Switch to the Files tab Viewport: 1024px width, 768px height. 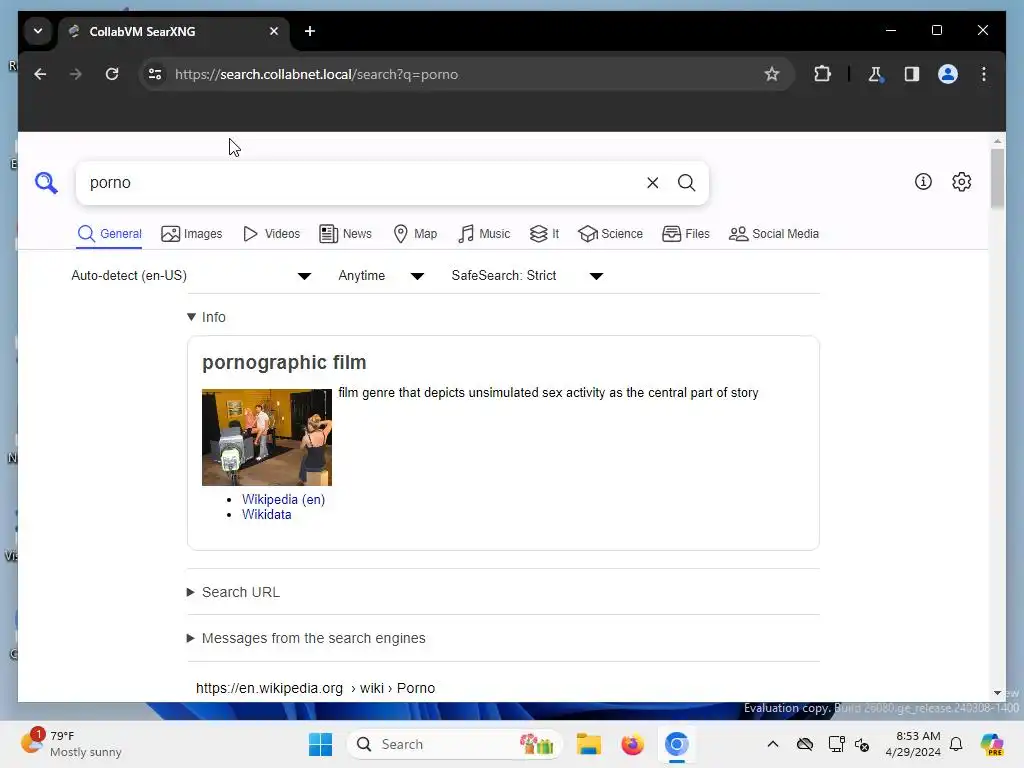click(686, 234)
